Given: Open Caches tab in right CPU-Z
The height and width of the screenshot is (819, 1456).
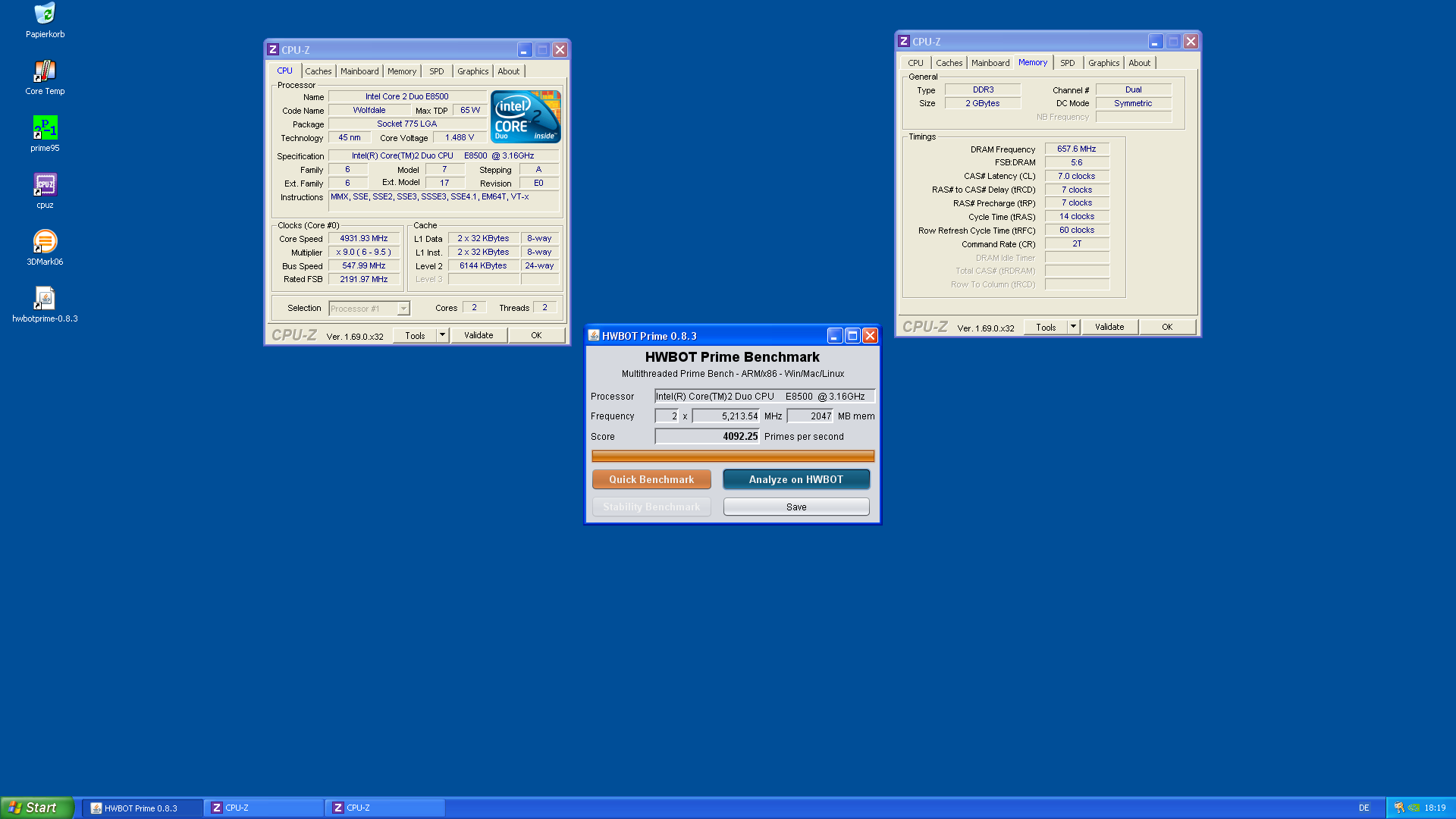Looking at the screenshot, I should (x=949, y=63).
